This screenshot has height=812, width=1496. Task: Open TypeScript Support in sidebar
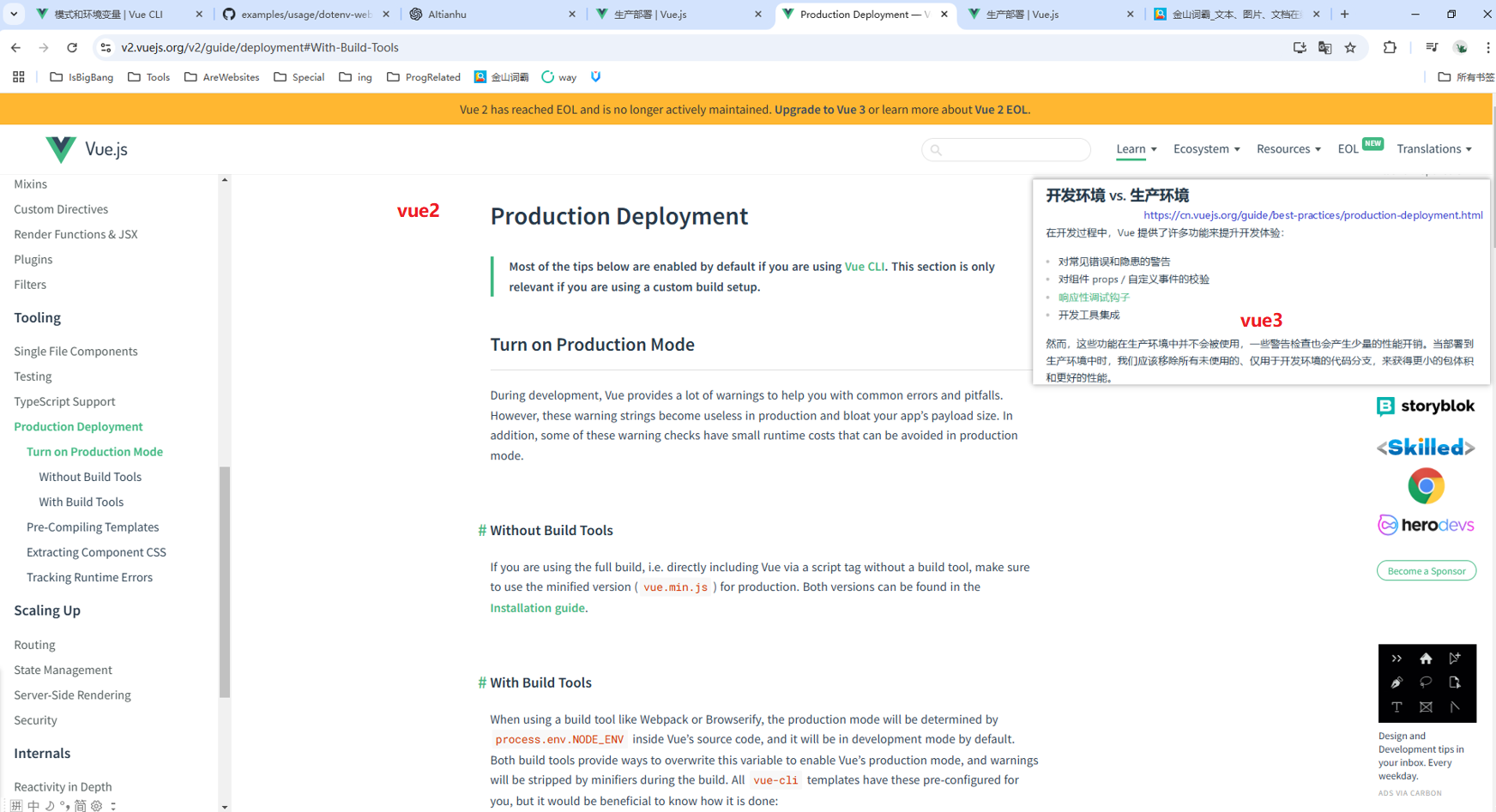64,401
